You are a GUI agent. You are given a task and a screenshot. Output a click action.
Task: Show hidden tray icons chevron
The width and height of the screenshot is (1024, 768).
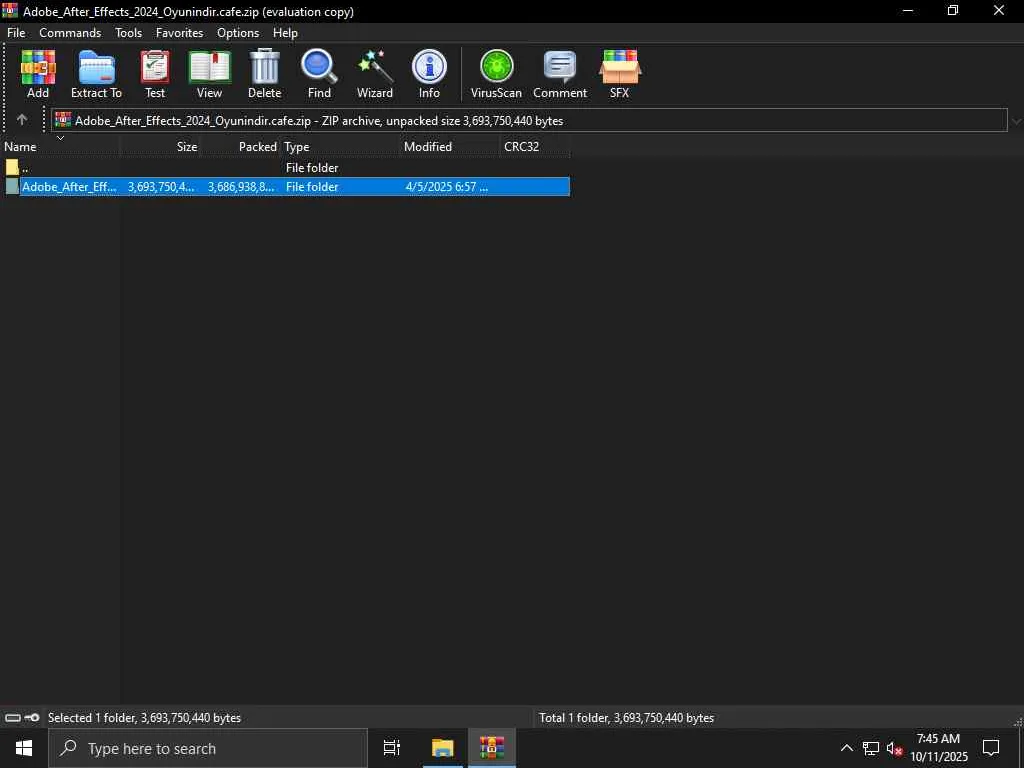tap(846, 748)
